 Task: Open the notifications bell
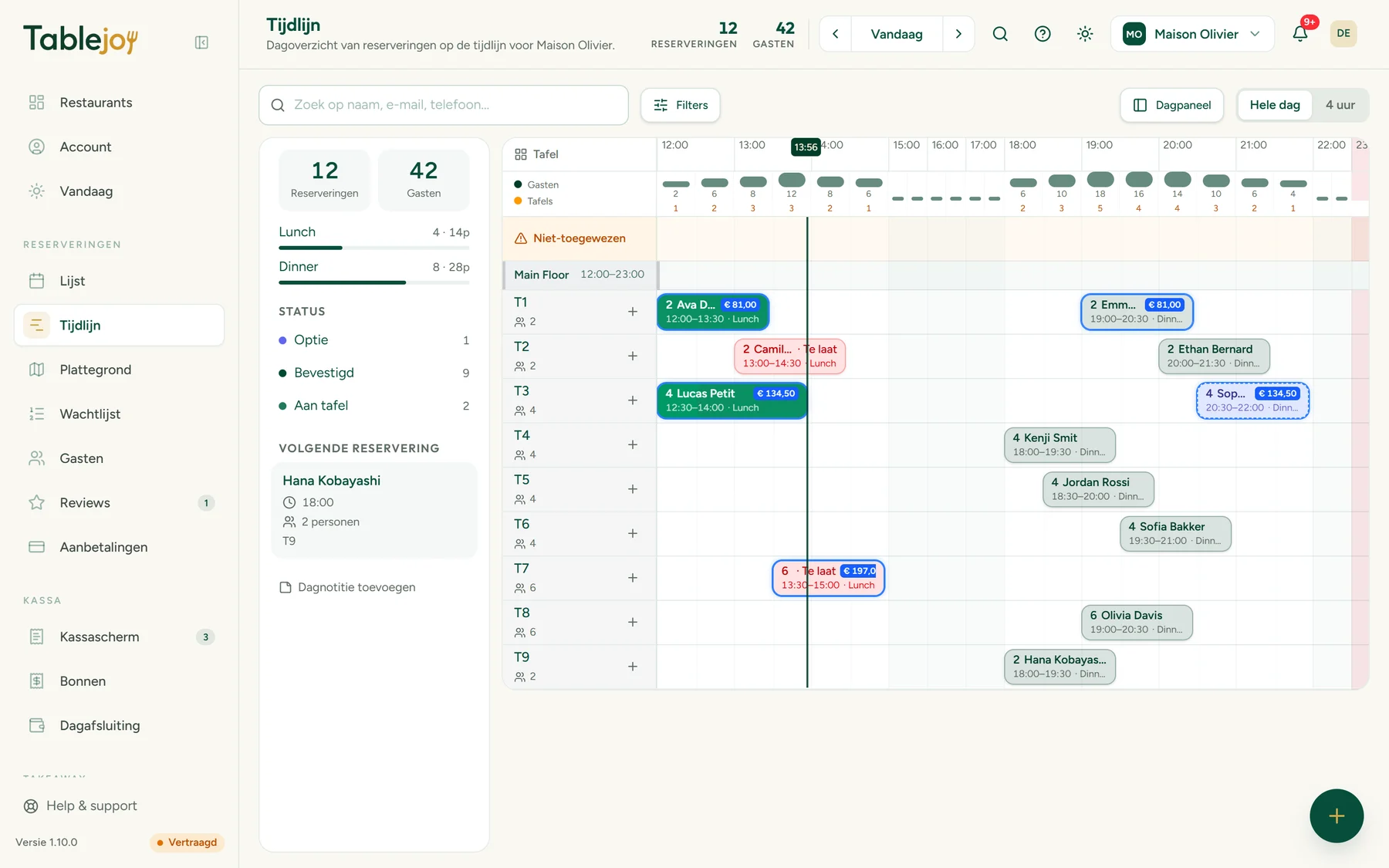[1300, 34]
